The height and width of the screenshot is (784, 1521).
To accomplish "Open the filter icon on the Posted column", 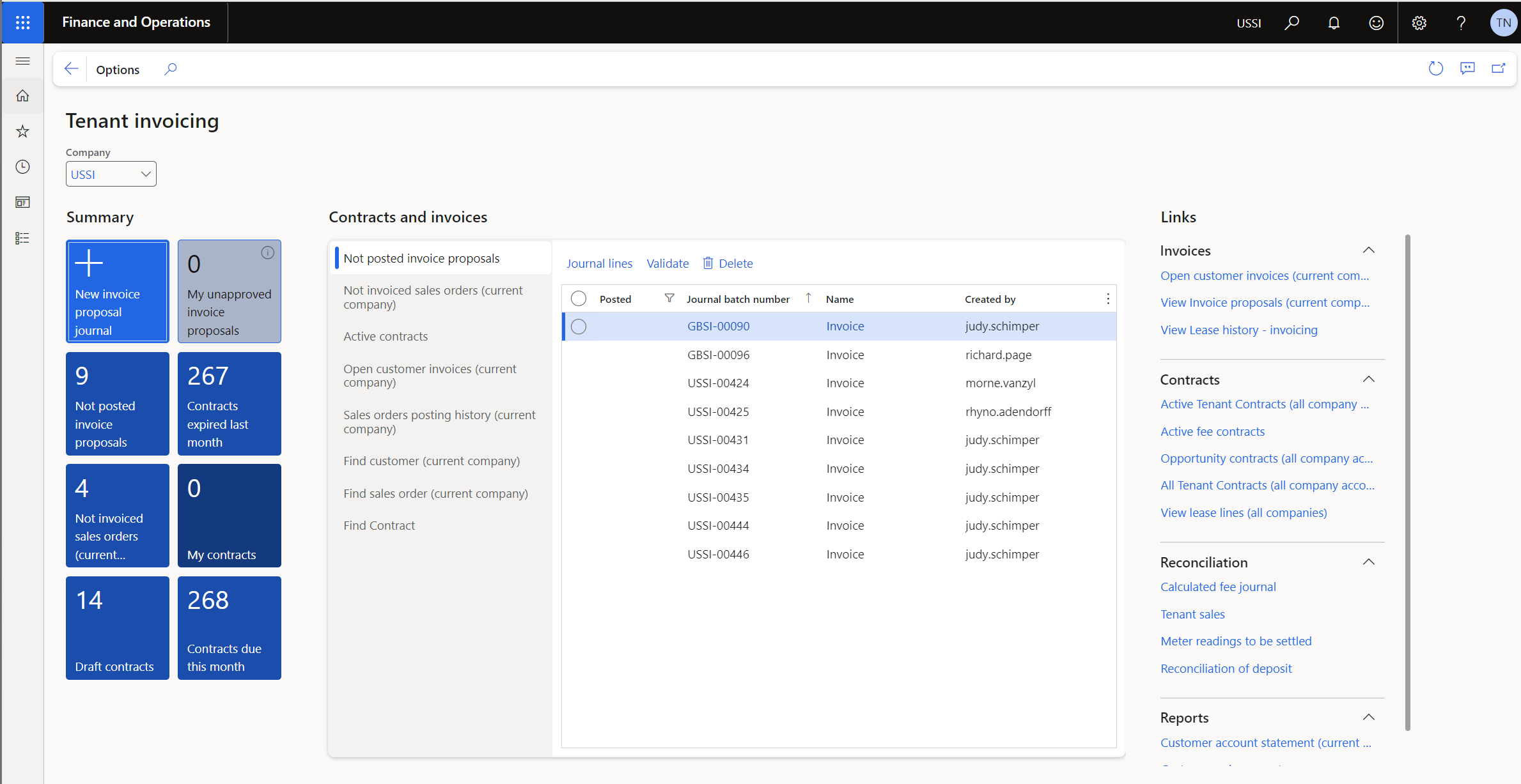I will coord(669,298).
